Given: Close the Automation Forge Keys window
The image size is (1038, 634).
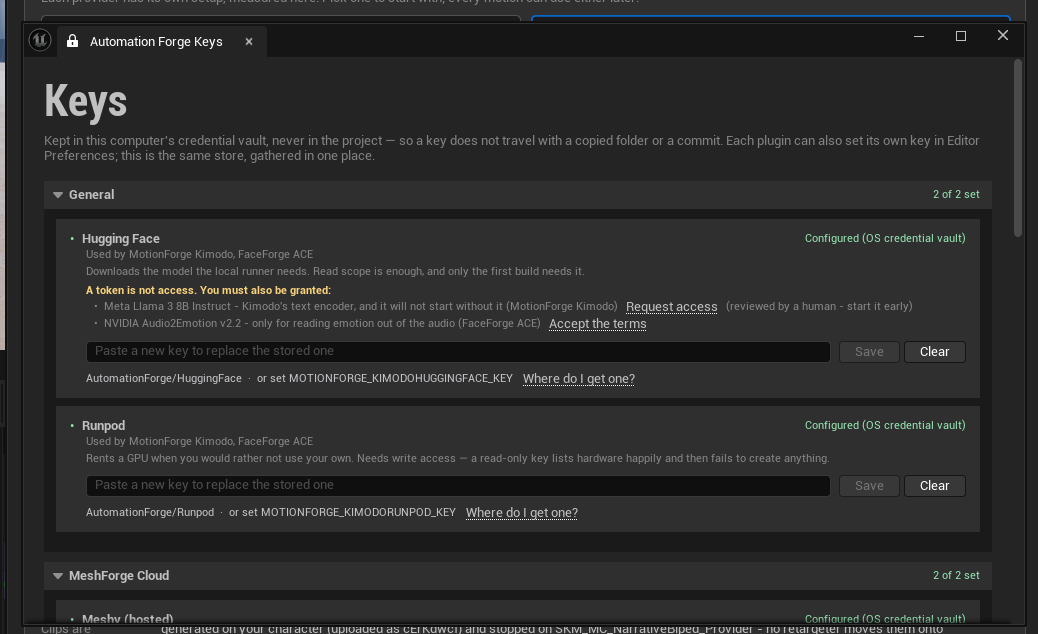Looking at the screenshot, I should click(1002, 36).
